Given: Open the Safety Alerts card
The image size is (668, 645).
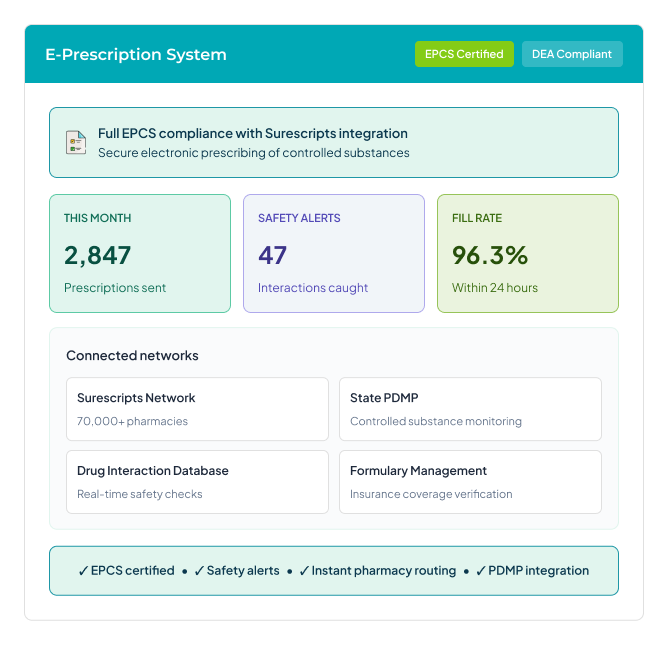Looking at the screenshot, I should coord(334,253).
